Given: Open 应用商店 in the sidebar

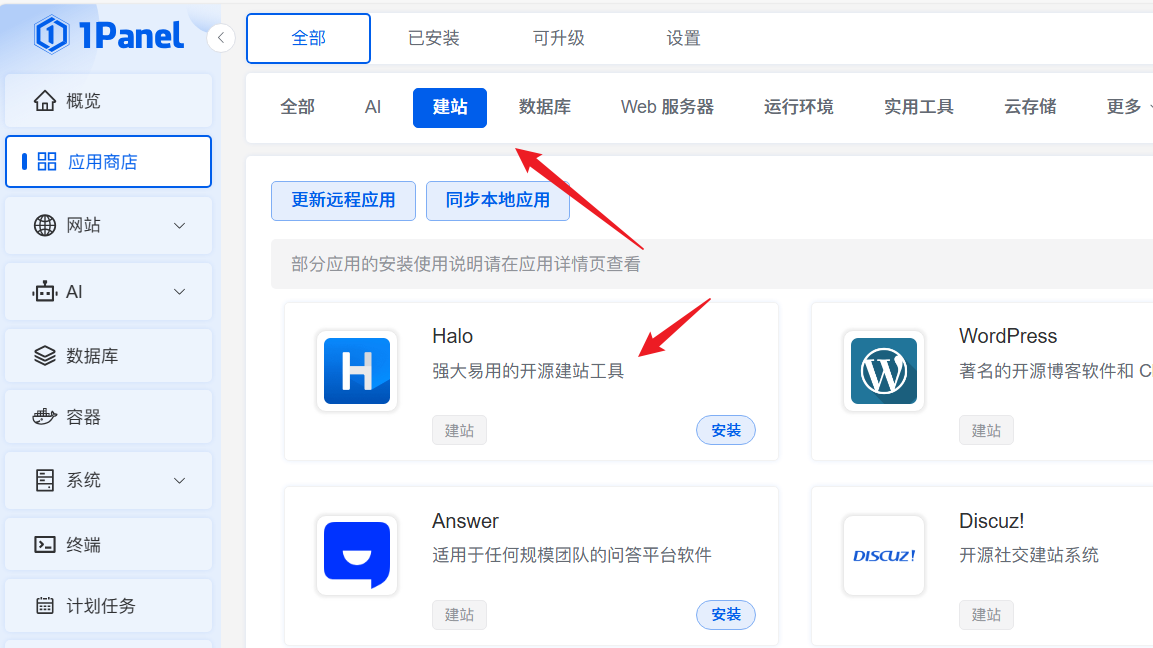Looking at the screenshot, I should [109, 162].
